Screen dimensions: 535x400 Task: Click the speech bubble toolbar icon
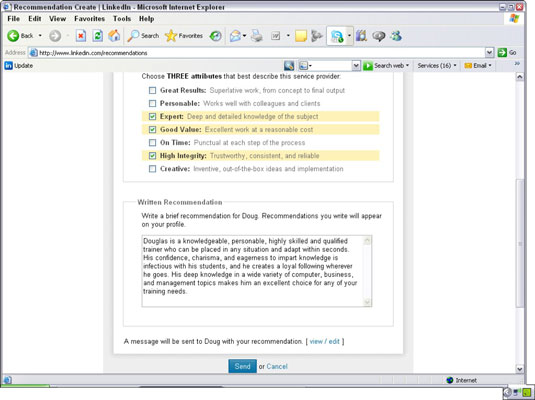coord(378,36)
